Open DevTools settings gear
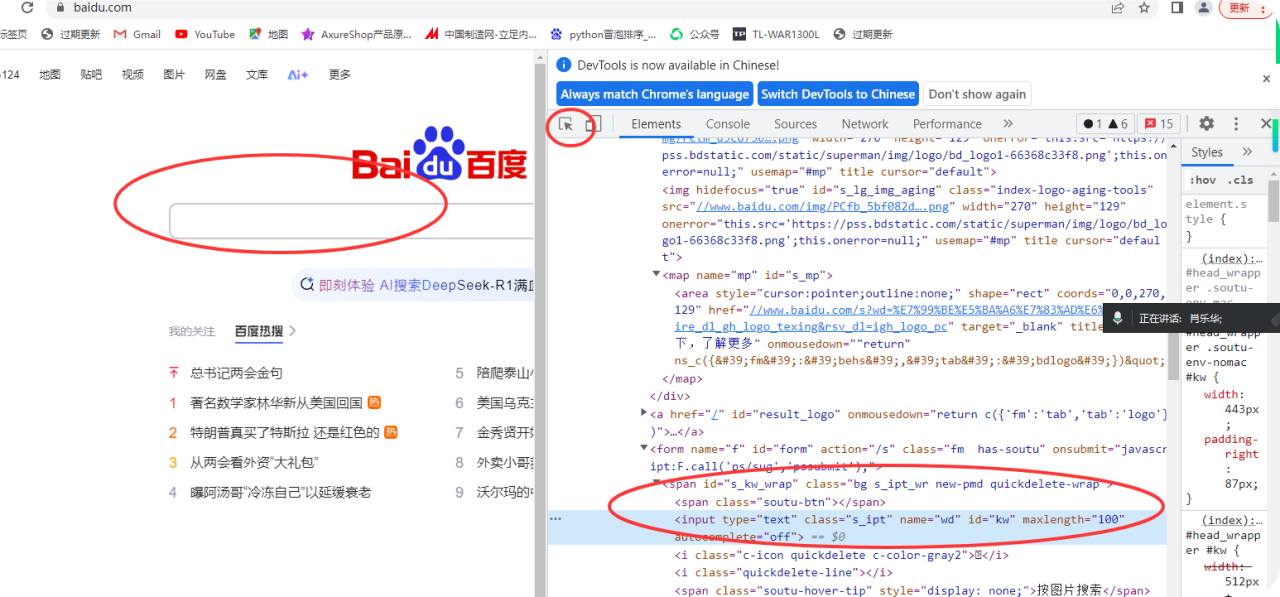Image resolution: width=1280 pixels, height=597 pixels. [1207, 124]
